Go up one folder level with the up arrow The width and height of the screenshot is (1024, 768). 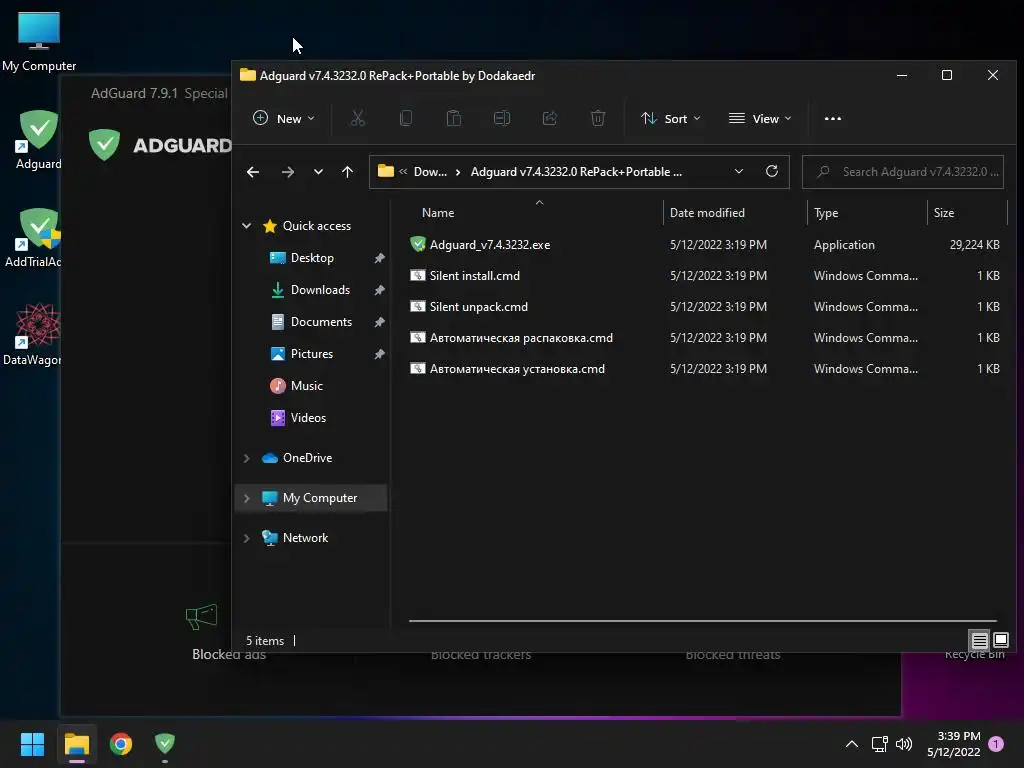pyautogui.click(x=347, y=172)
